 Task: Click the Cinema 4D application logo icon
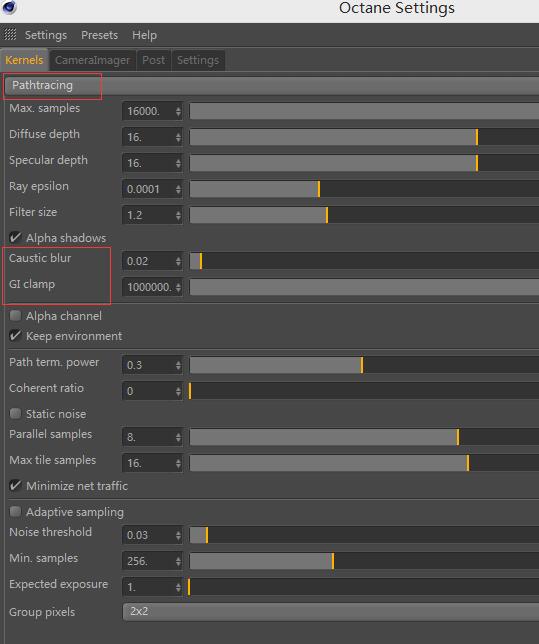9,7
